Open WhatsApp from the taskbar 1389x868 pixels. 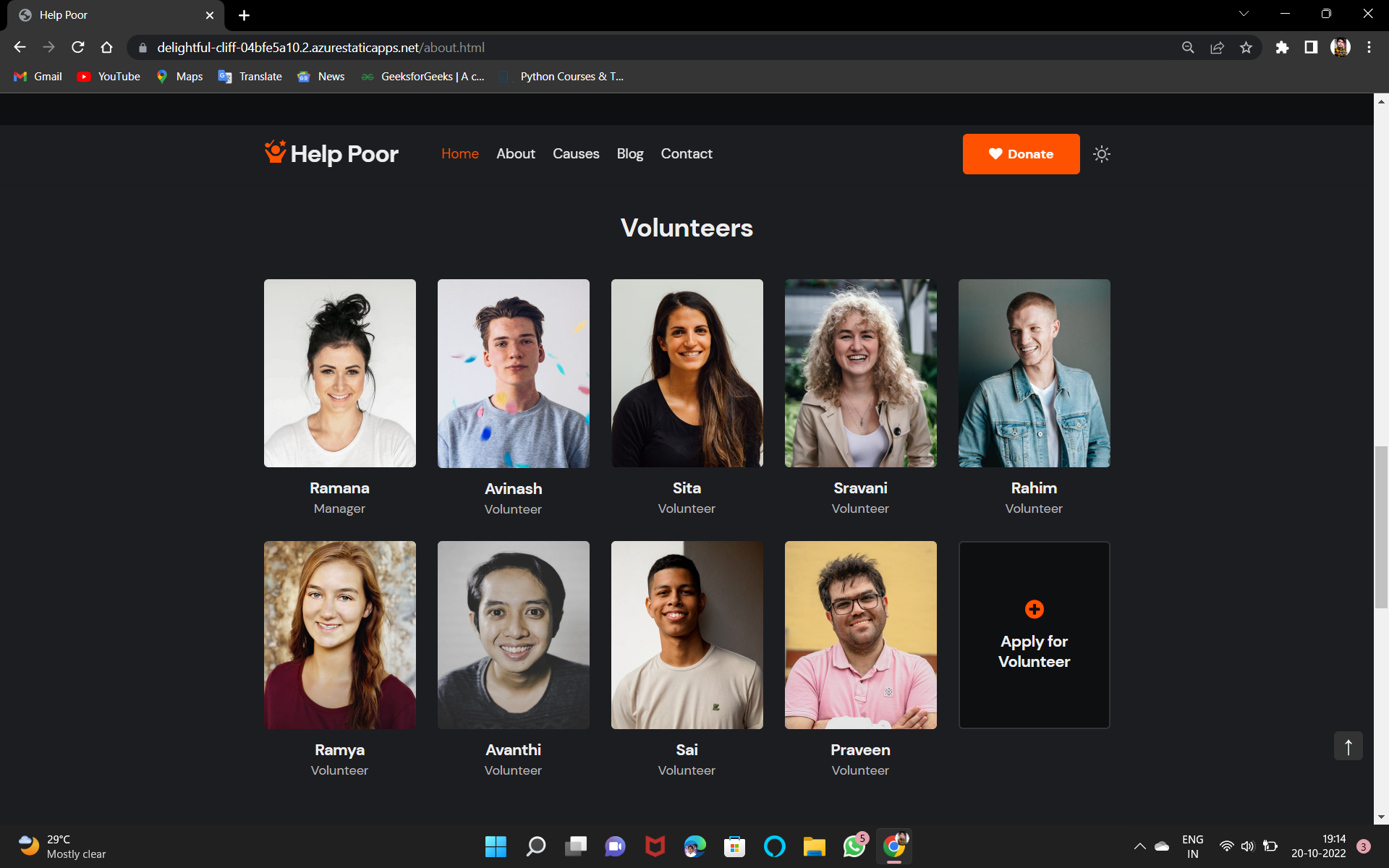coord(854,846)
